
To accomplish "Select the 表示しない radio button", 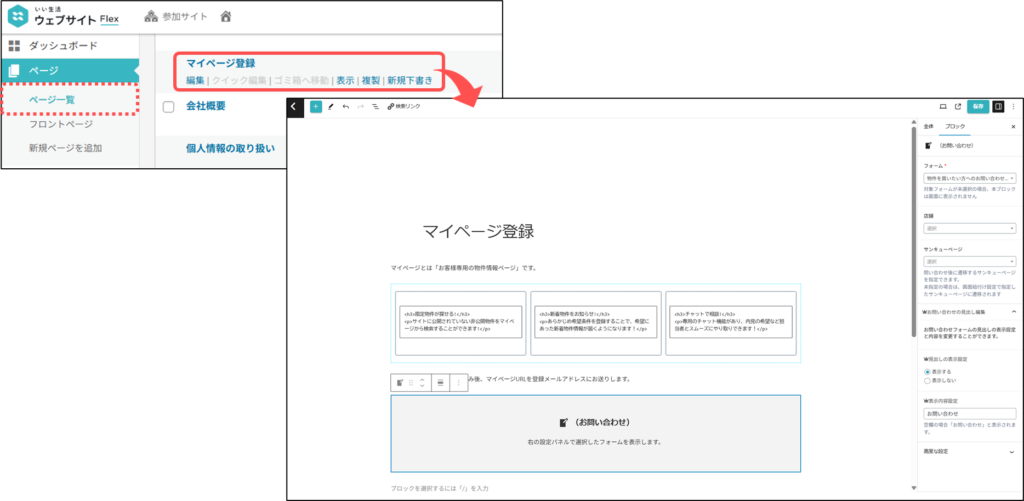I will click(x=928, y=381).
